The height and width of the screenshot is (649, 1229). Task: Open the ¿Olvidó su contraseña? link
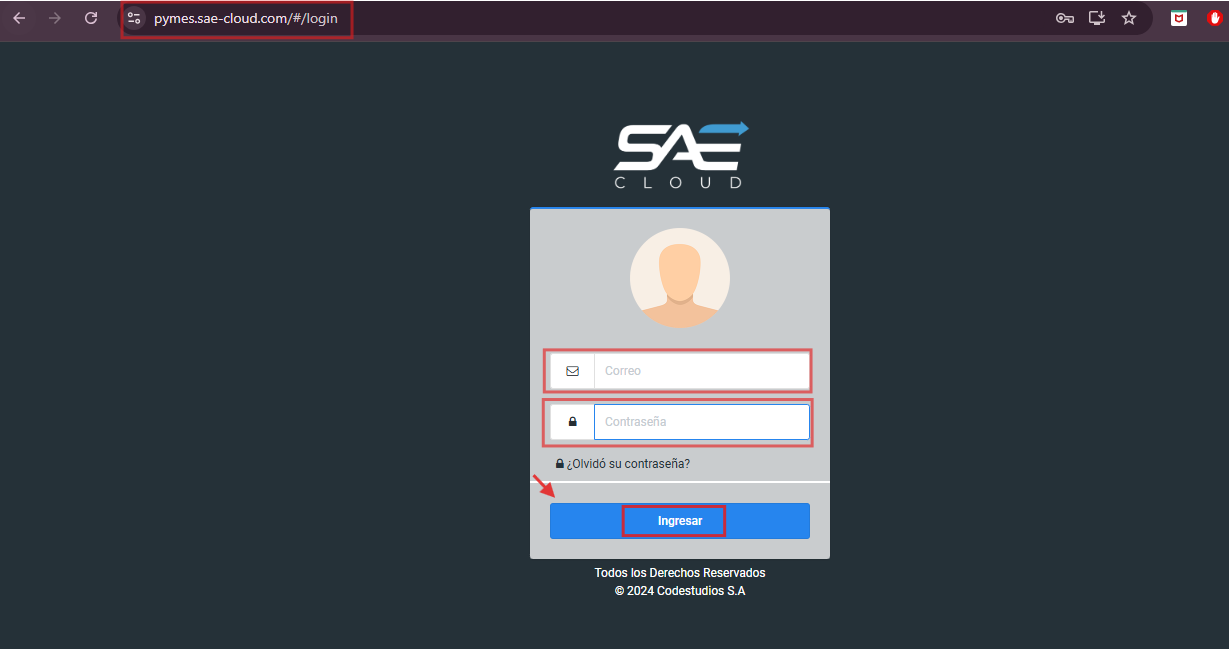(x=628, y=464)
